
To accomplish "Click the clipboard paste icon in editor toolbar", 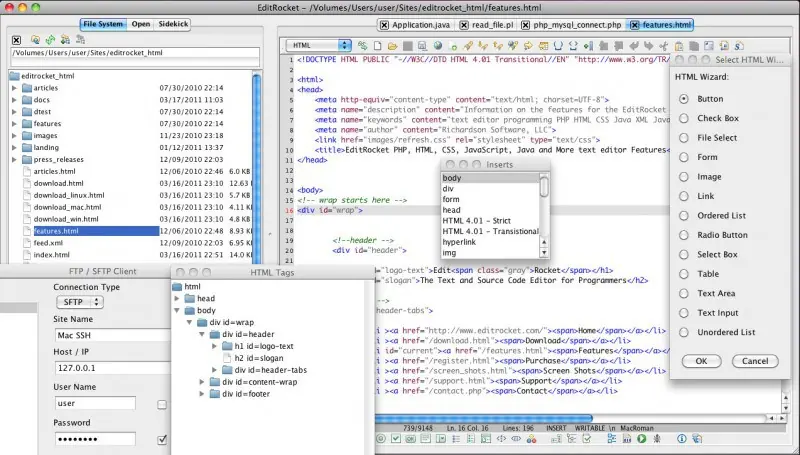I will tap(679, 46).
